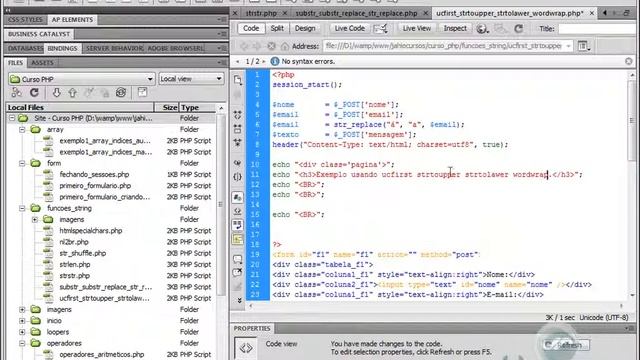Click Select Parent Tag icon
Viewport: 640px width, 360px height.
238,162
